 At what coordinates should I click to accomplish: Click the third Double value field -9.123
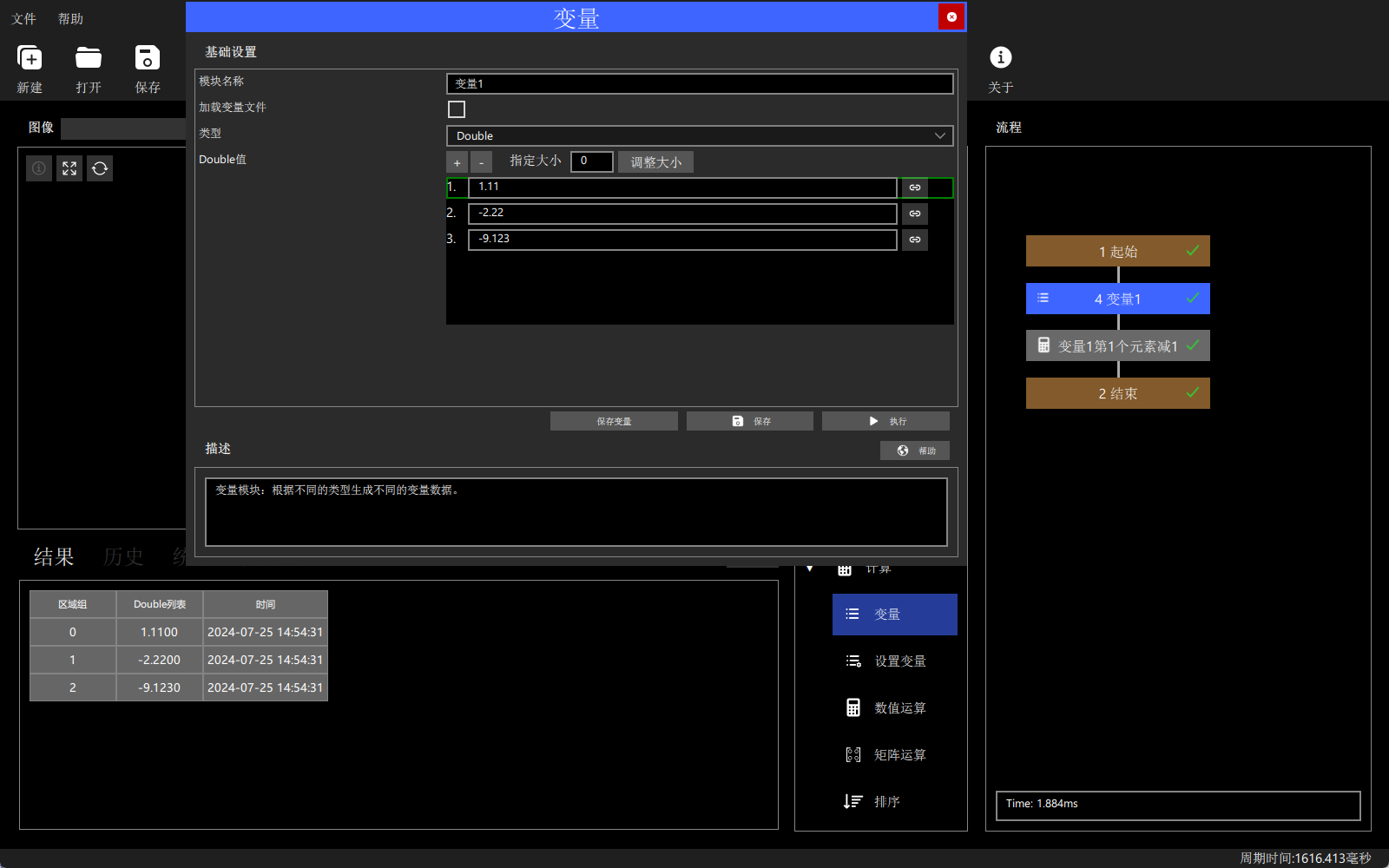tap(682, 240)
